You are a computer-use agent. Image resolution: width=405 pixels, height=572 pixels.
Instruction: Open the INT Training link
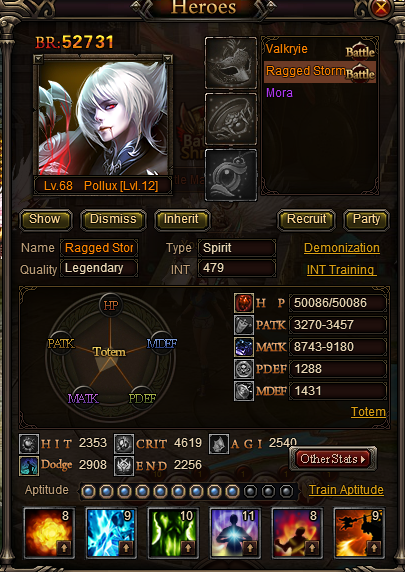pos(340,270)
